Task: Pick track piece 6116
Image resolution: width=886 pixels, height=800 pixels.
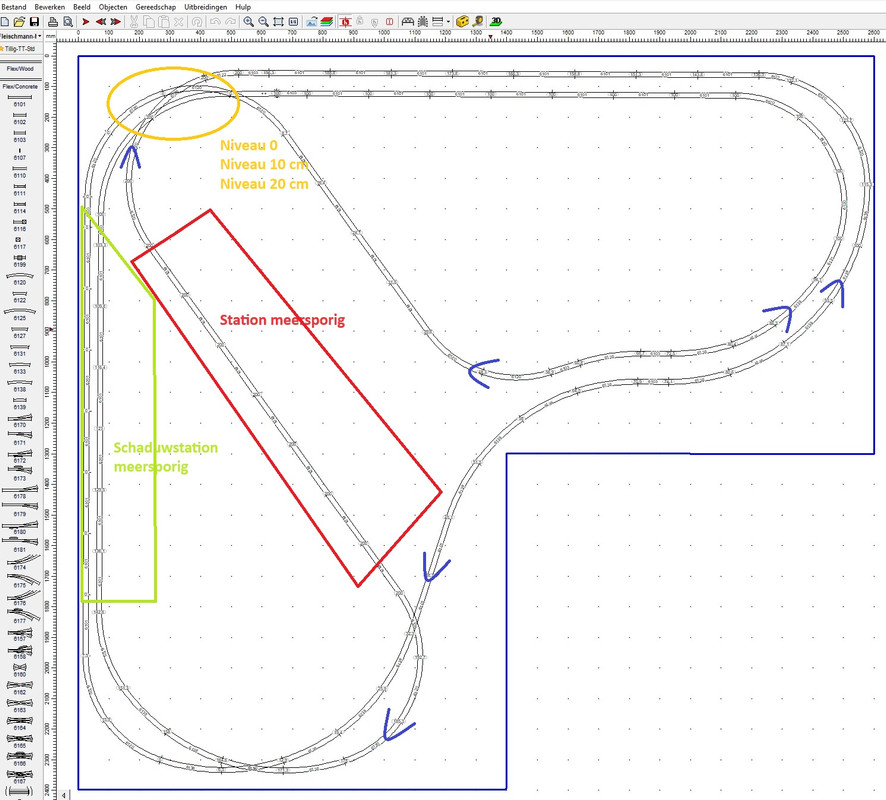Action: click(20, 225)
